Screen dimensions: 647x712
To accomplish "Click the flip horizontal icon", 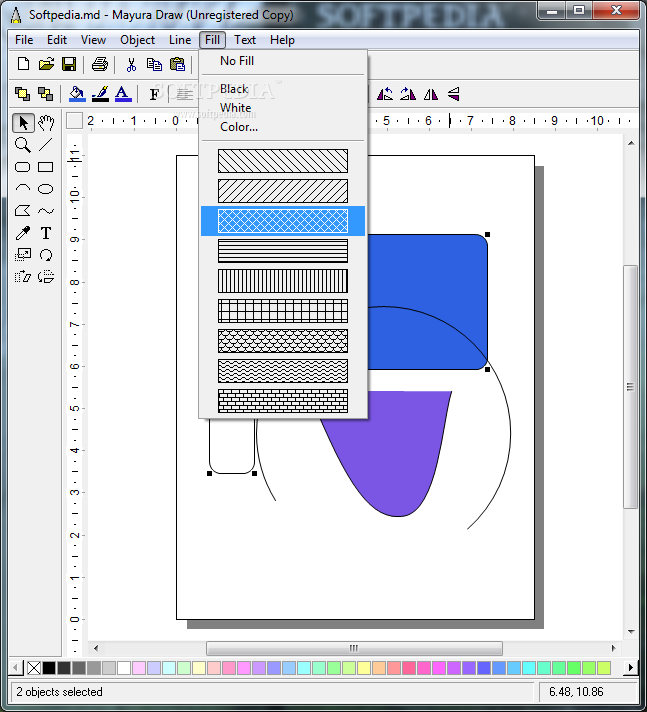I will 430,94.
